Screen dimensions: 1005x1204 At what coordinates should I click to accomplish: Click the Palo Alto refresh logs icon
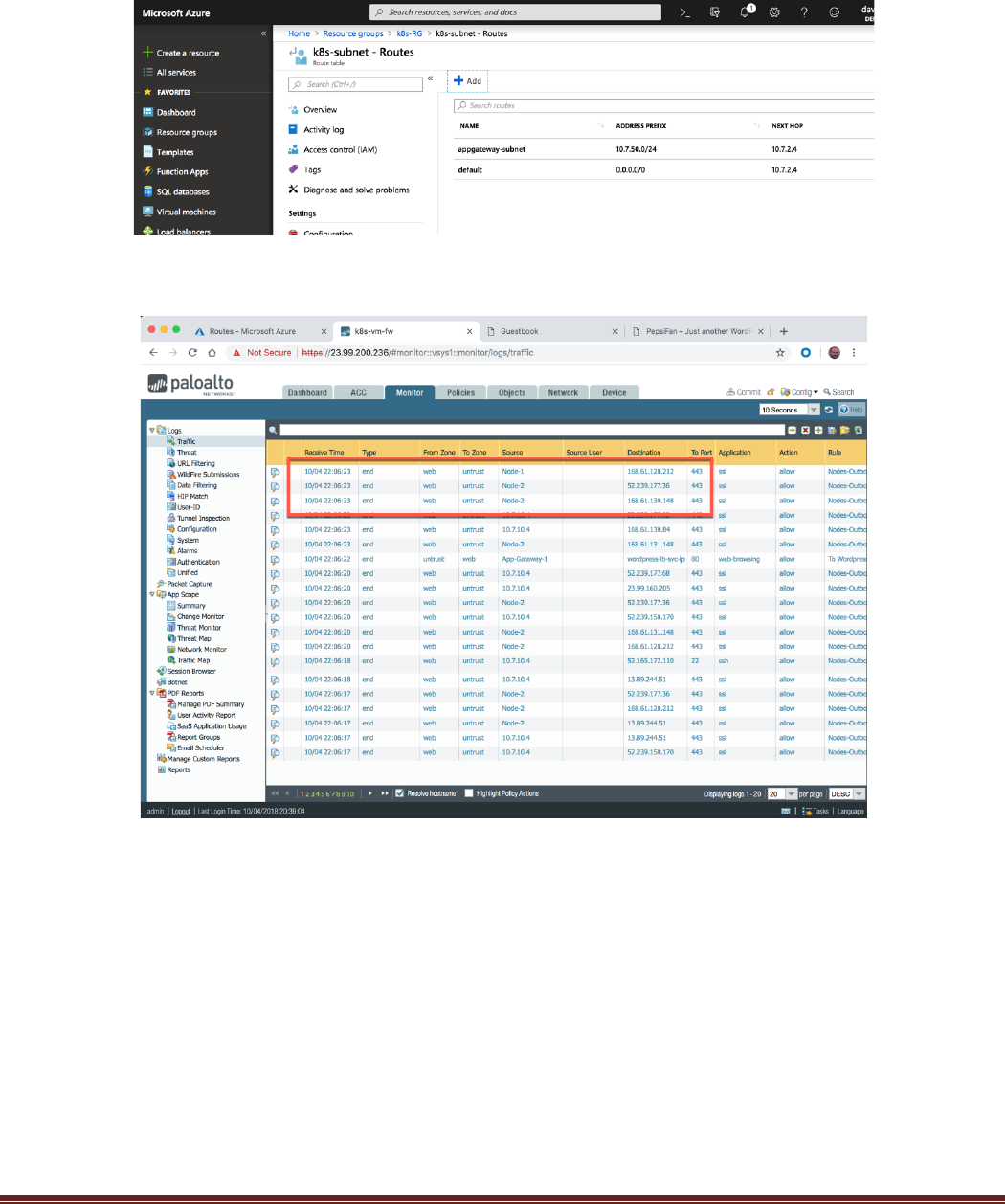click(829, 410)
